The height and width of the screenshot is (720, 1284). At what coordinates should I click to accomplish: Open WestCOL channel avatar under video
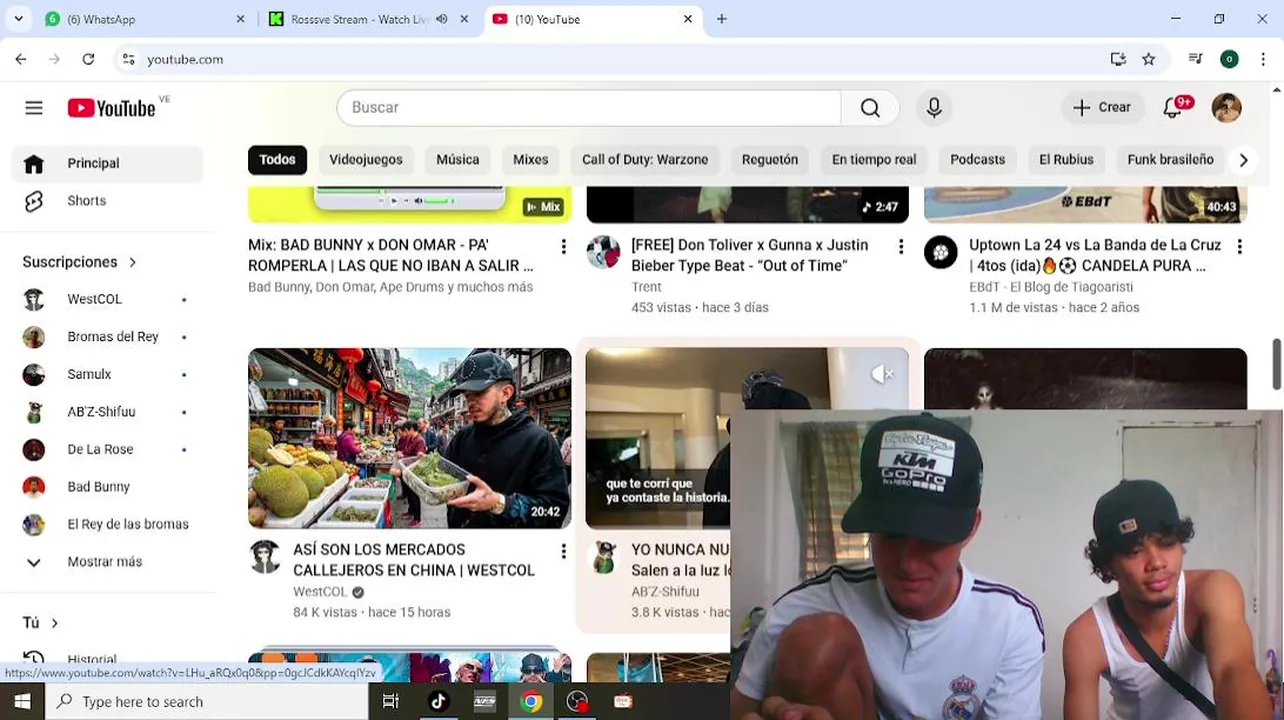pos(265,557)
